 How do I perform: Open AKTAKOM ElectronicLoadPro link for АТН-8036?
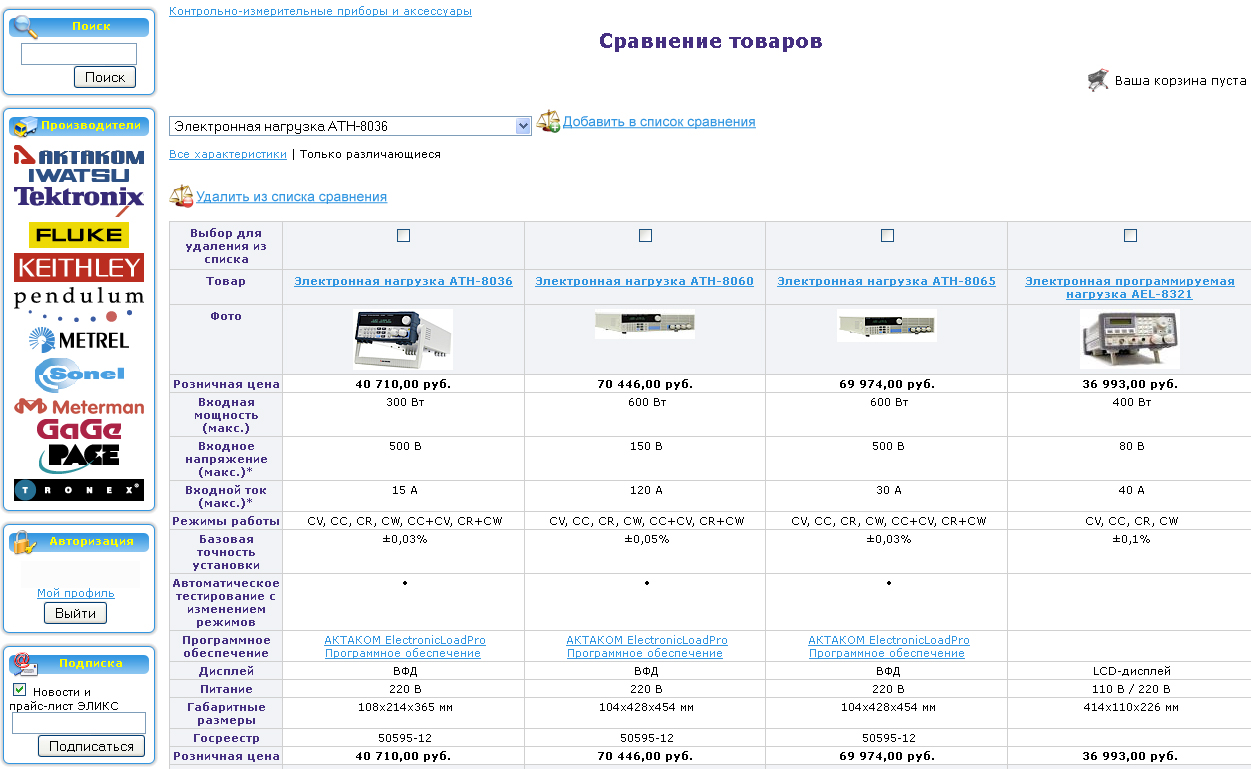pos(405,640)
